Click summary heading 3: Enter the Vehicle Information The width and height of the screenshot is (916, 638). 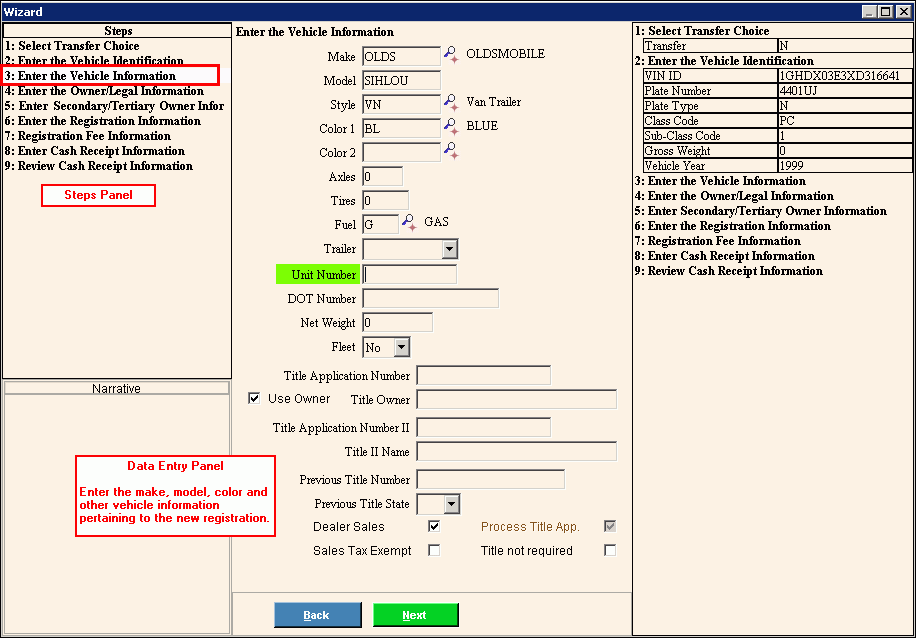pos(720,181)
